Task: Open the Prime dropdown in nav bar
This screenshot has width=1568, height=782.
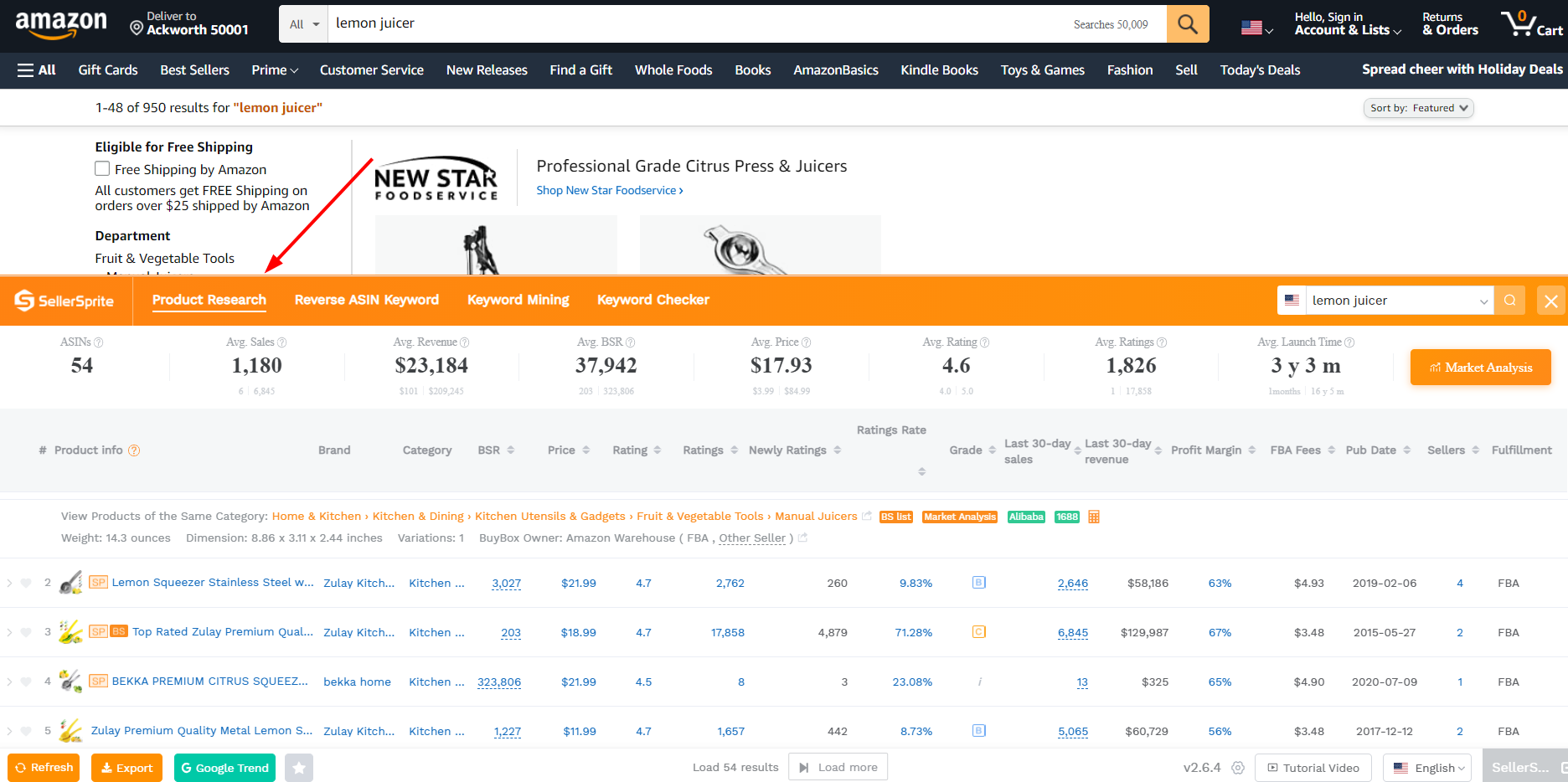Action: point(275,70)
